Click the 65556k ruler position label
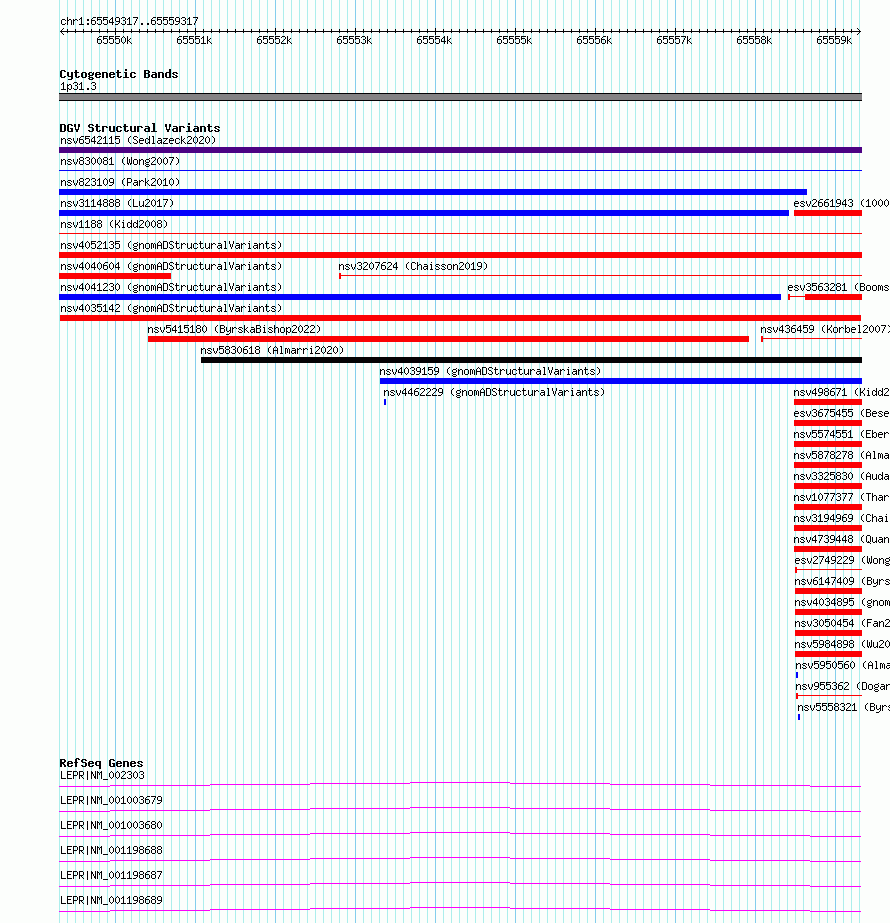 tap(595, 40)
